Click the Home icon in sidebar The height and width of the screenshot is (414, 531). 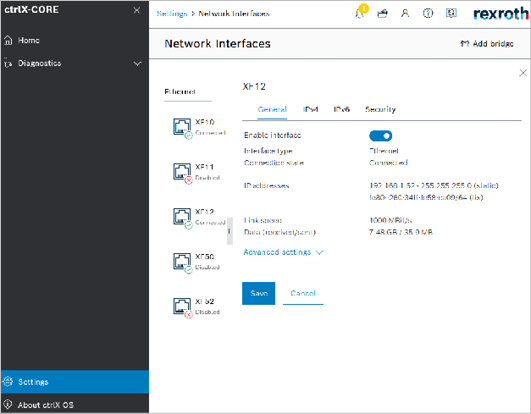[8, 40]
